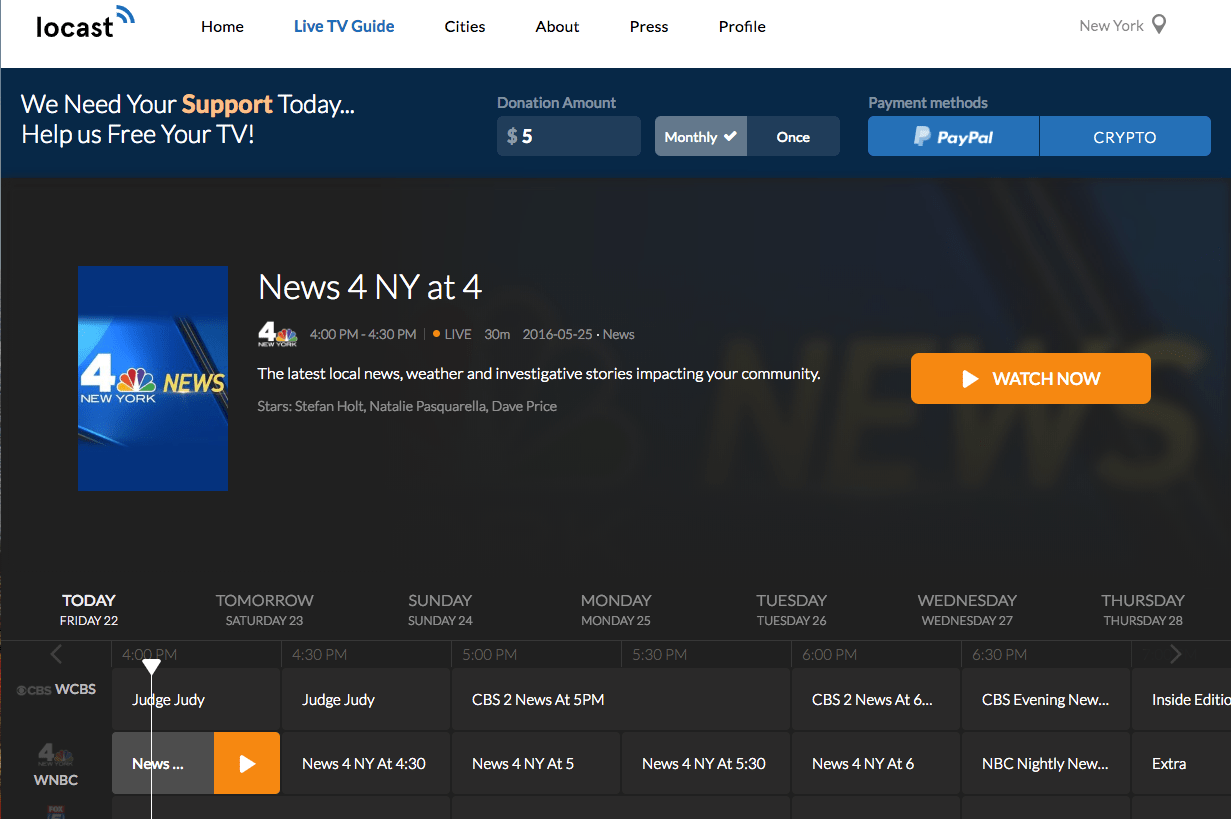
Task: Click the 'Stars: Stefan Holt' cast line
Action: pos(407,406)
